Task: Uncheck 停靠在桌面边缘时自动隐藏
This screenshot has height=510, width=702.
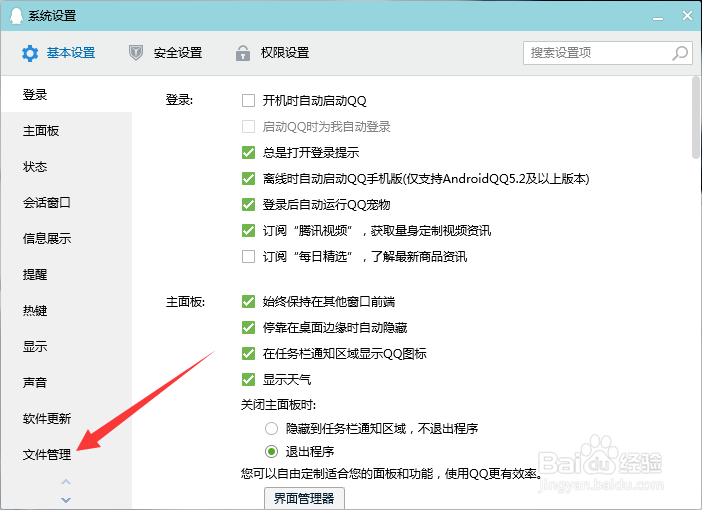Action: pos(248,327)
